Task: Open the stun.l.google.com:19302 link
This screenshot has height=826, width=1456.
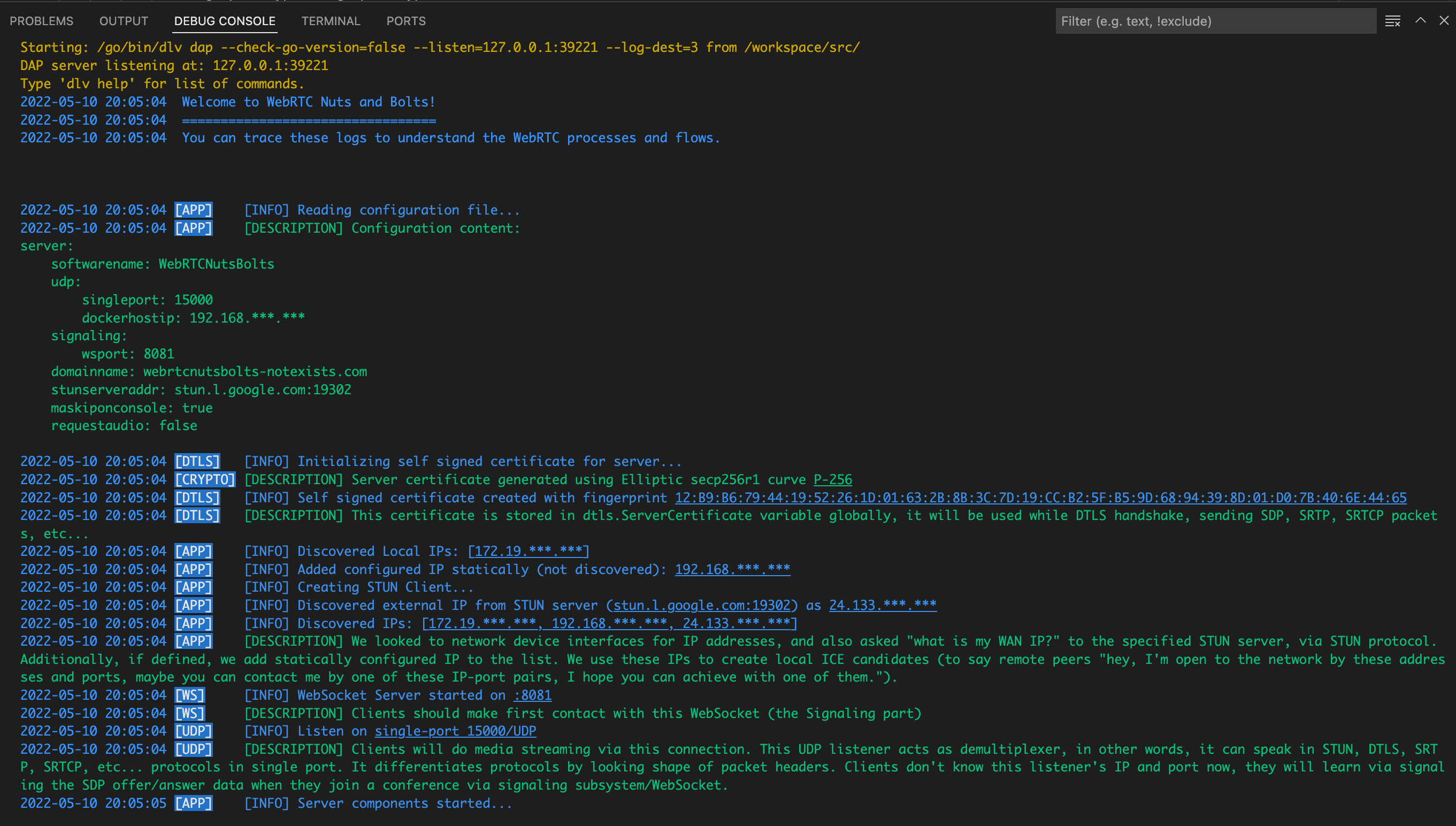Action: click(702, 605)
